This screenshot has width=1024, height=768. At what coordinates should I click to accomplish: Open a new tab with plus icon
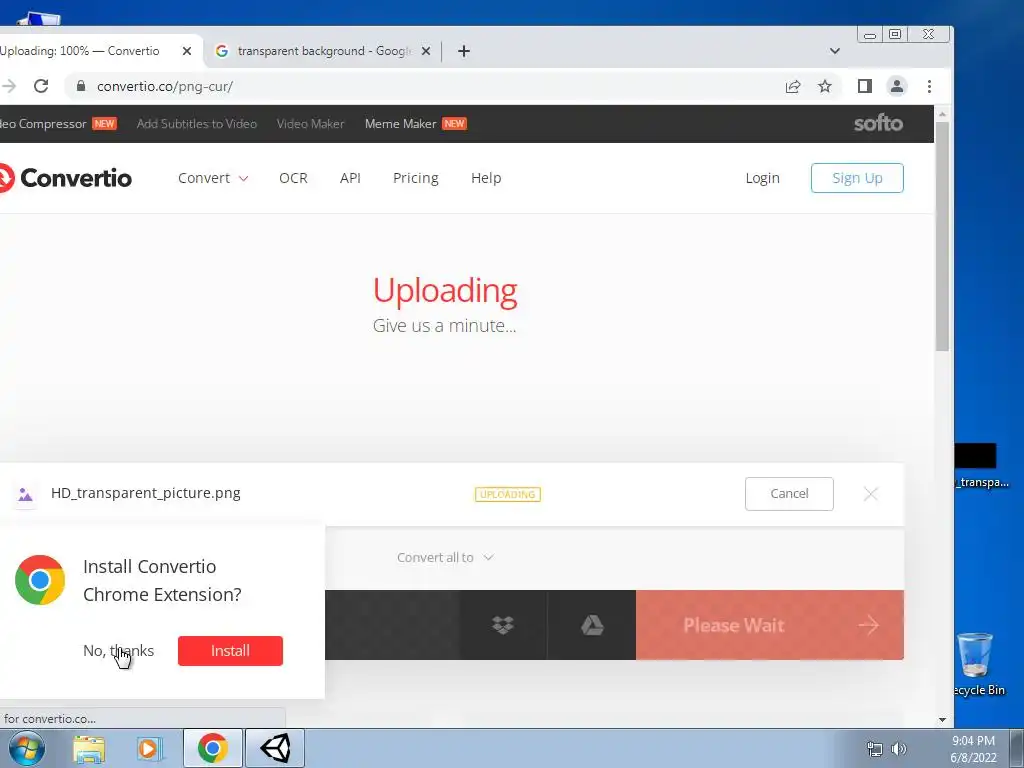click(464, 51)
